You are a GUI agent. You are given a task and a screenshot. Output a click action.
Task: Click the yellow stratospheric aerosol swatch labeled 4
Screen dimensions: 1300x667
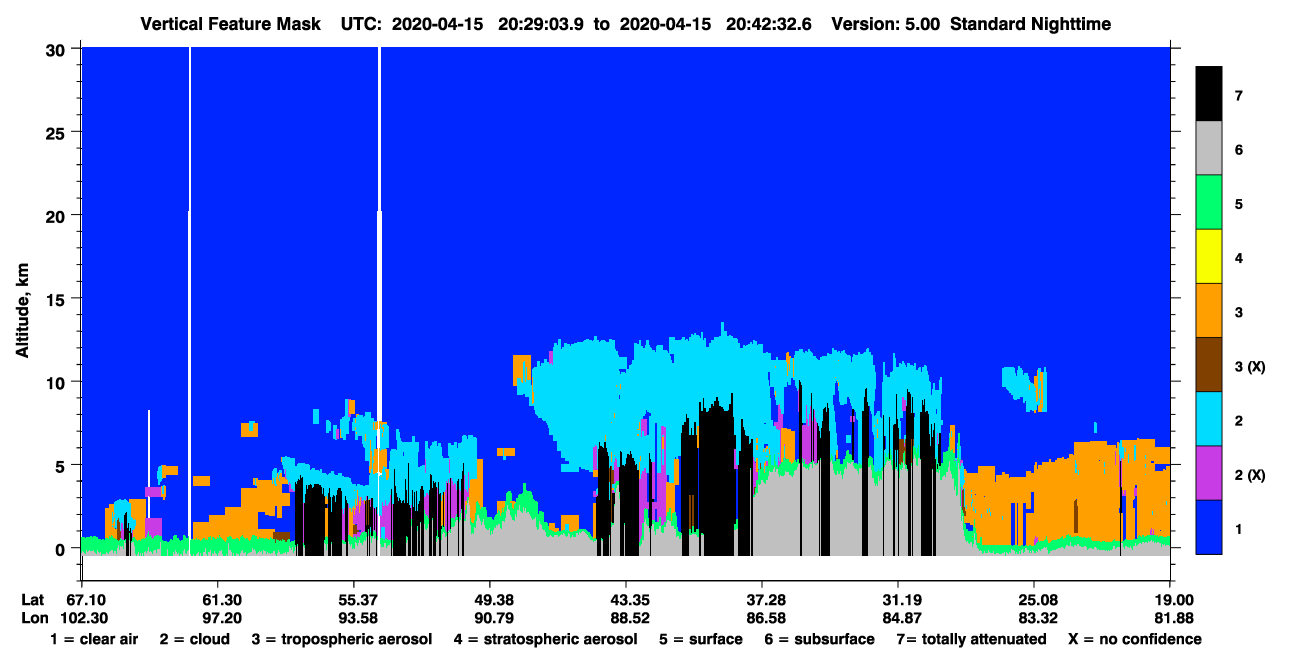(1209, 258)
